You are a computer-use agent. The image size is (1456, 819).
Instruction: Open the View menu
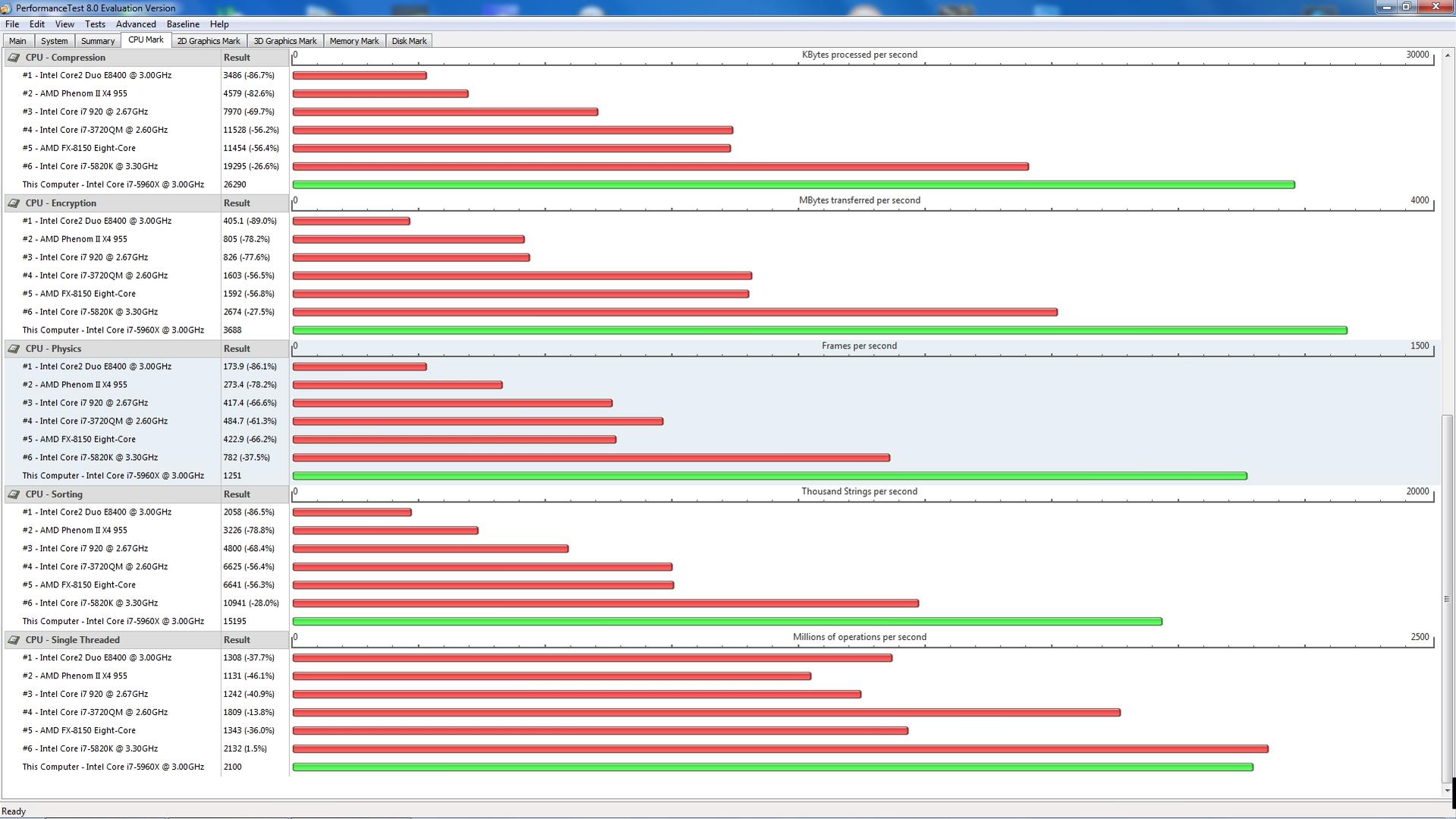(64, 24)
